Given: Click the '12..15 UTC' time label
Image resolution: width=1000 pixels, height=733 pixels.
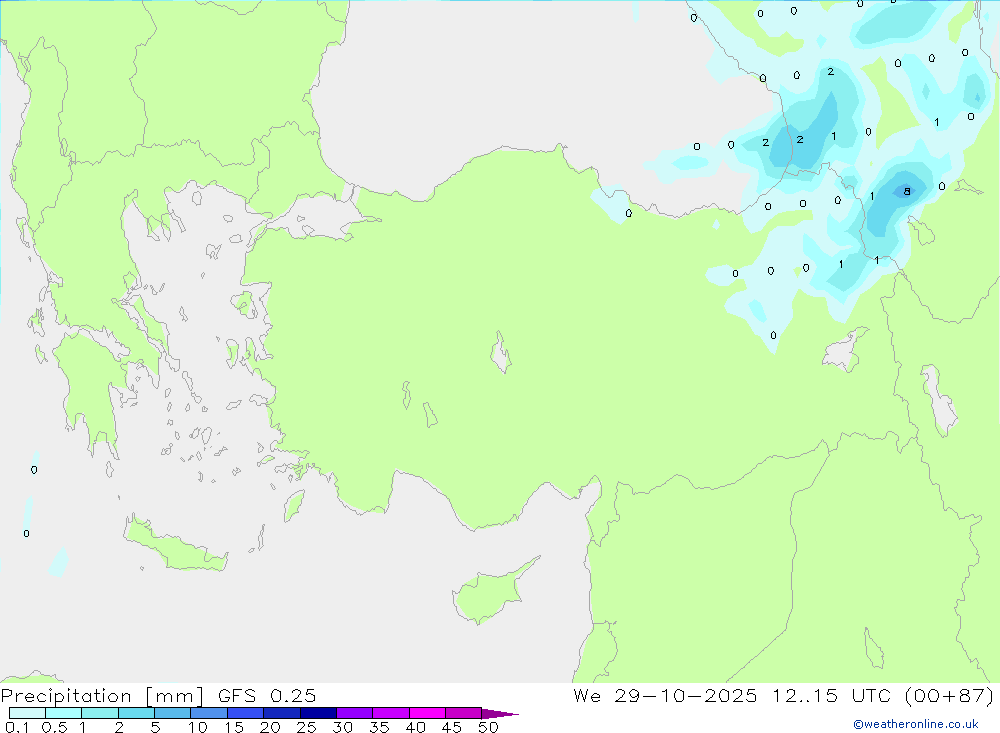Looking at the screenshot, I should coord(831,696).
